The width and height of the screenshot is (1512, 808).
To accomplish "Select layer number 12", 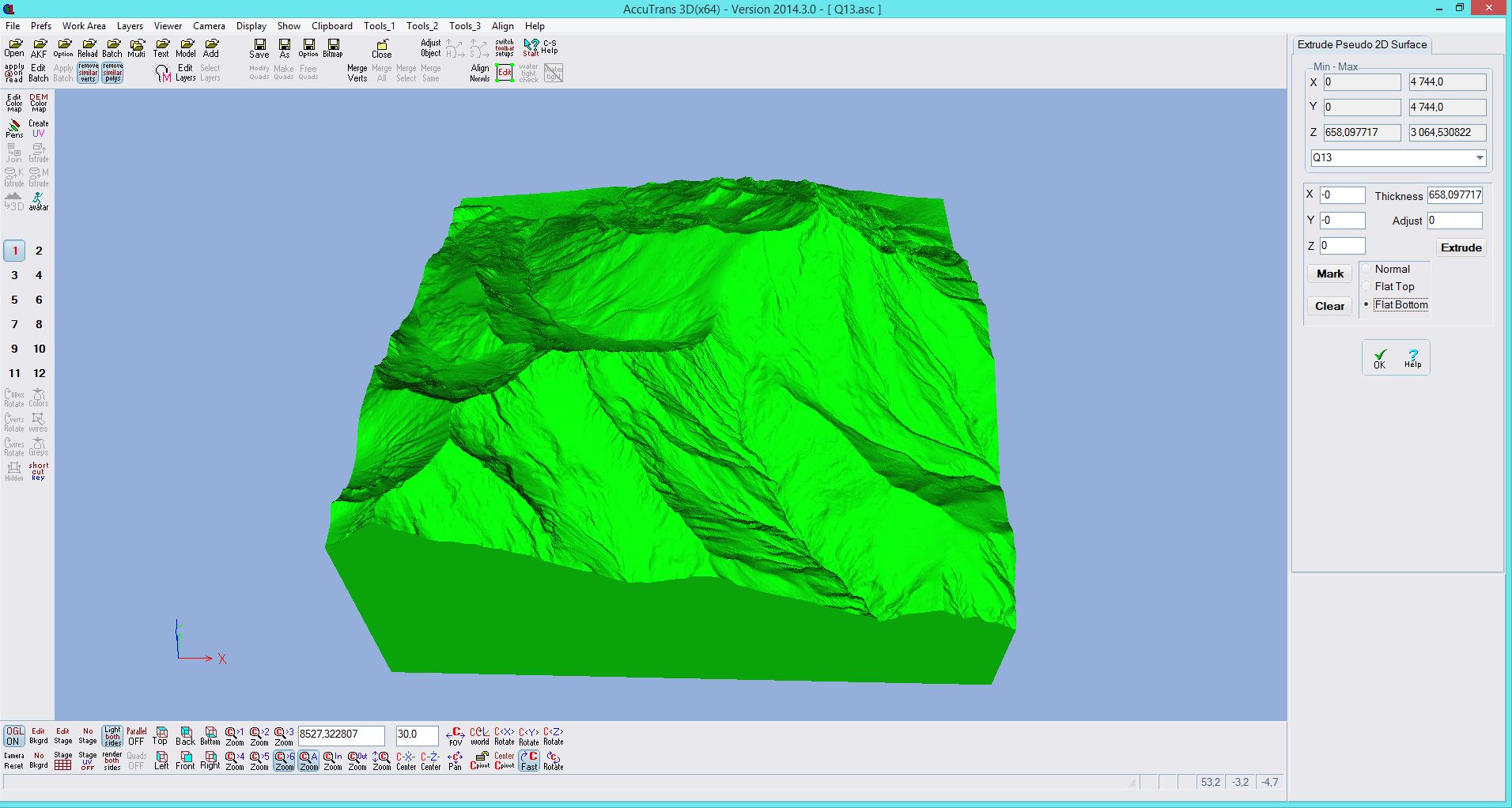I will pos(39,373).
